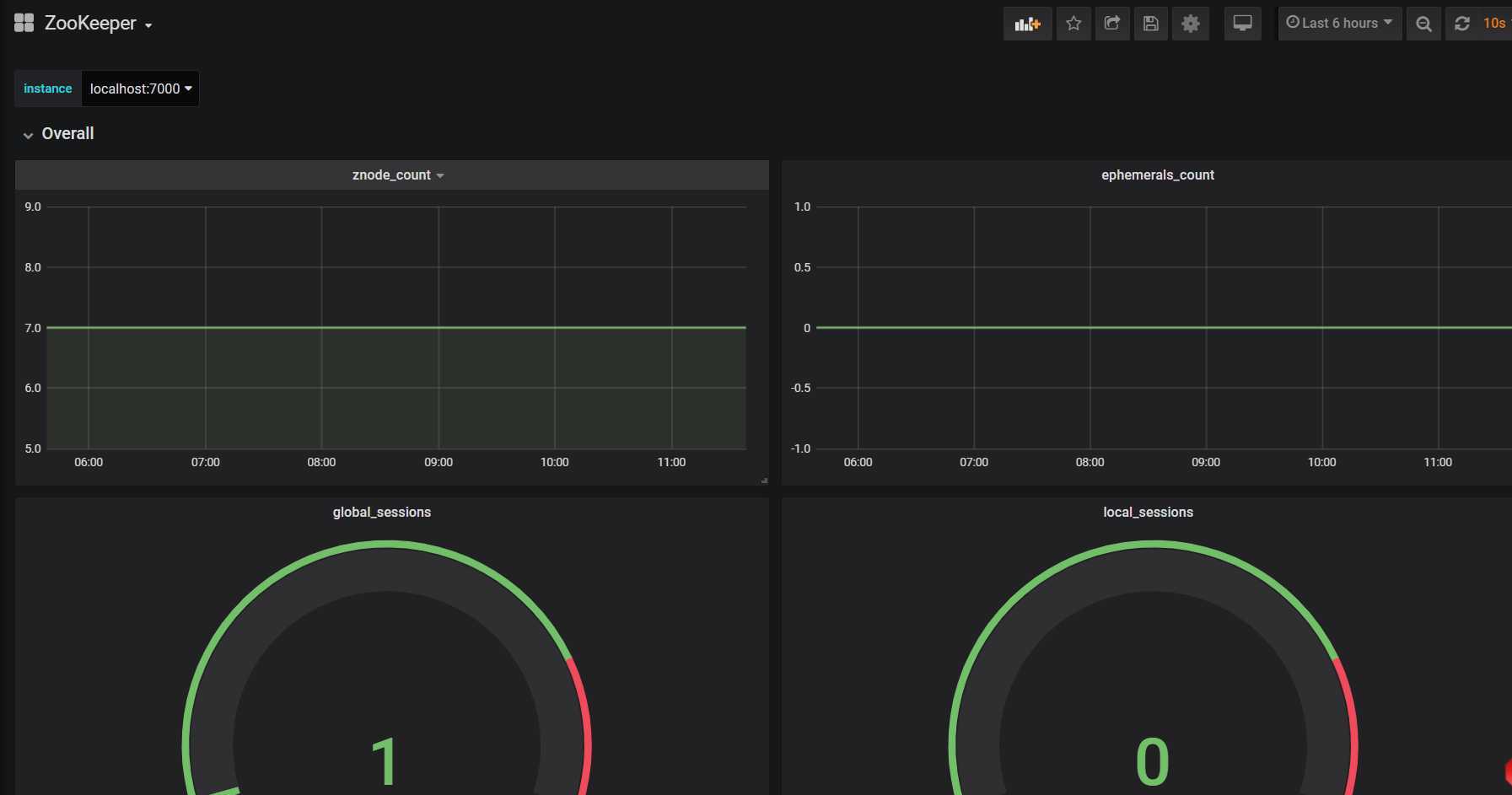Star this dashboard as favorite
The width and height of the screenshot is (1512, 795).
(1073, 24)
